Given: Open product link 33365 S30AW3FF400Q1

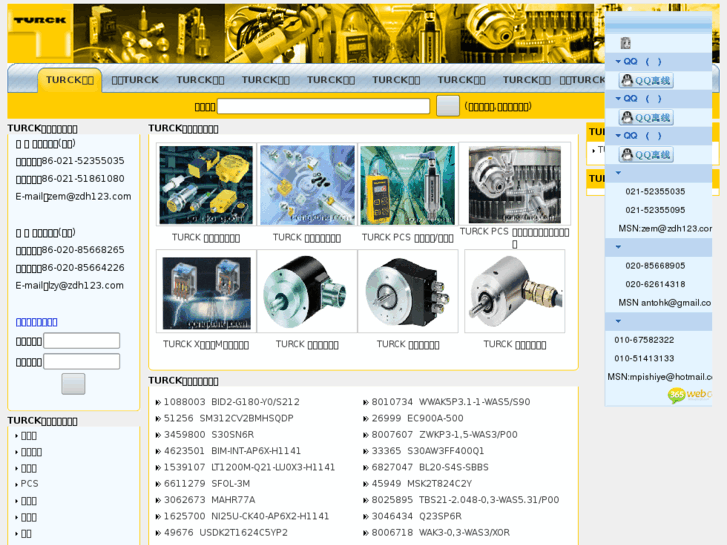Looking at the screenshot, I should (x=427, y=451).
